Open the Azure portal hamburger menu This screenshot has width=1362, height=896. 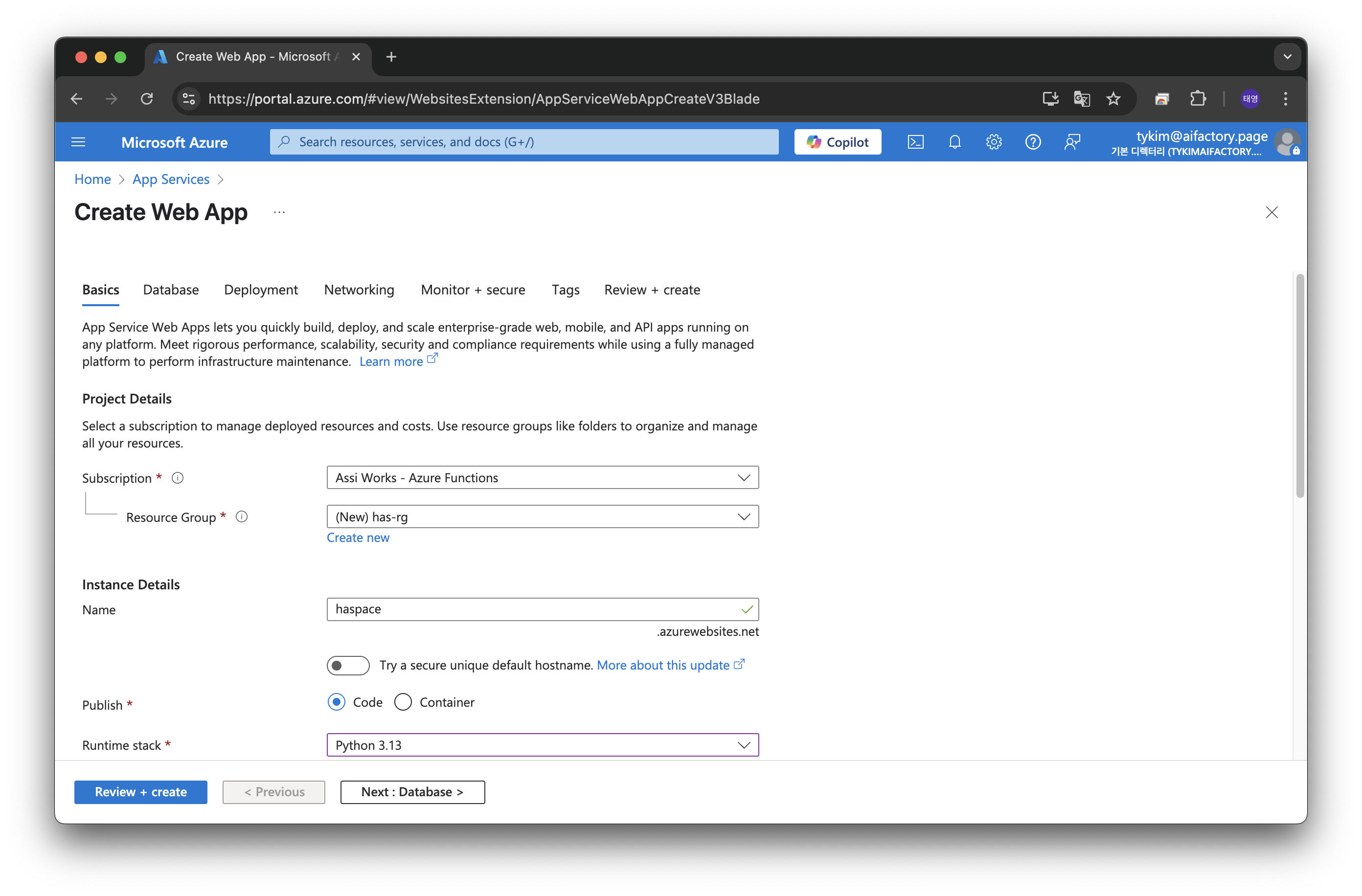[x=78, y=142]
